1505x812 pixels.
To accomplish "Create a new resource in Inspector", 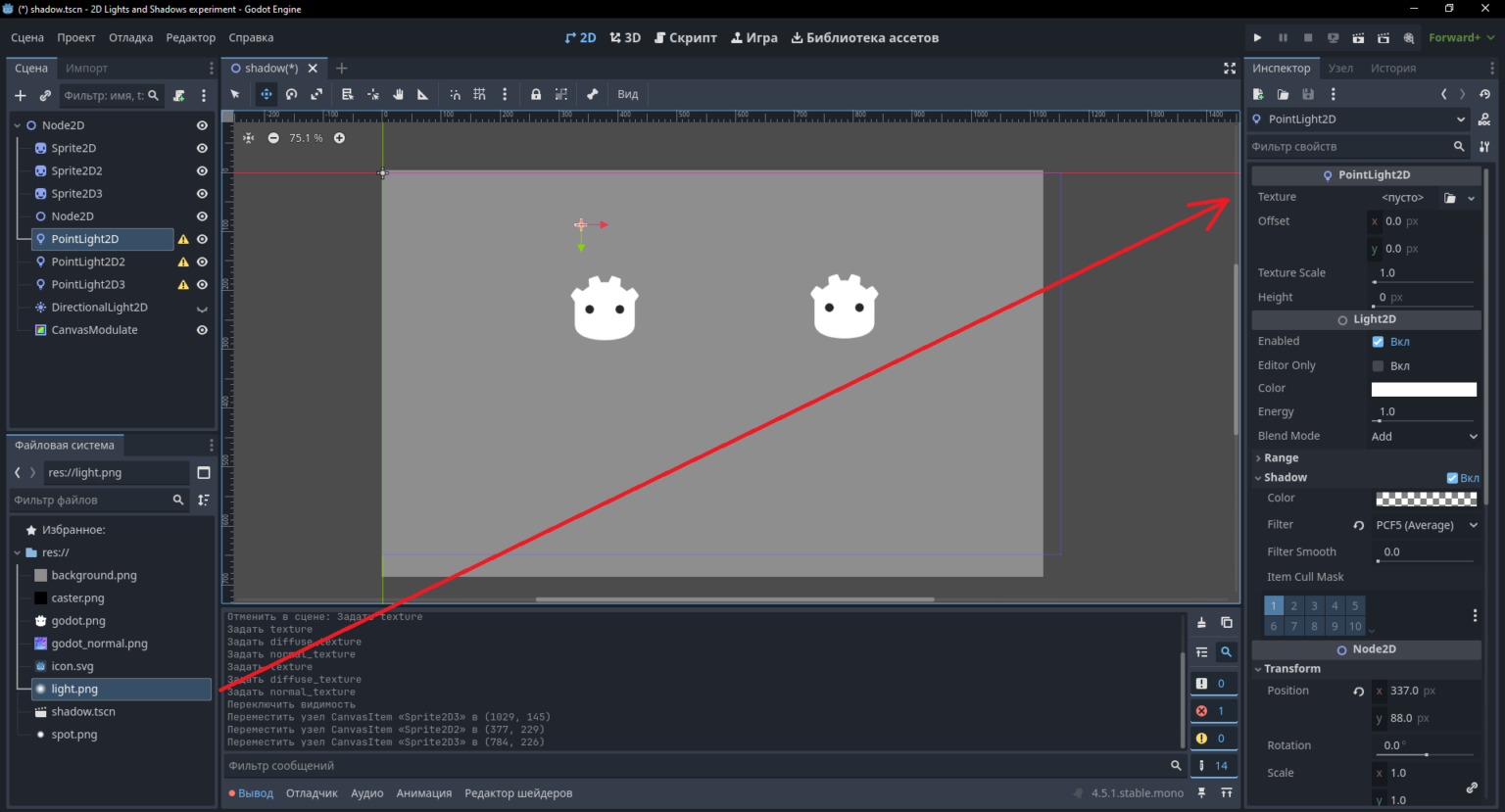I will click(1258, 94).
